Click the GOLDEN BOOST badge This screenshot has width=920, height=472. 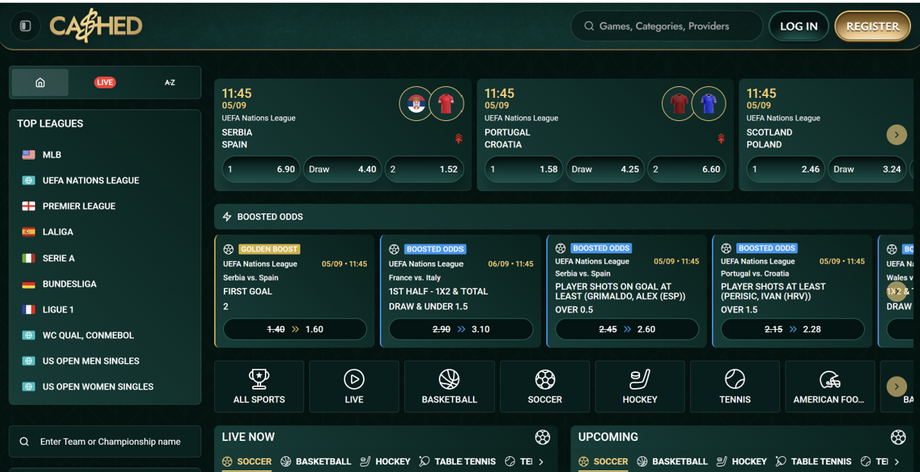[269, 249]
